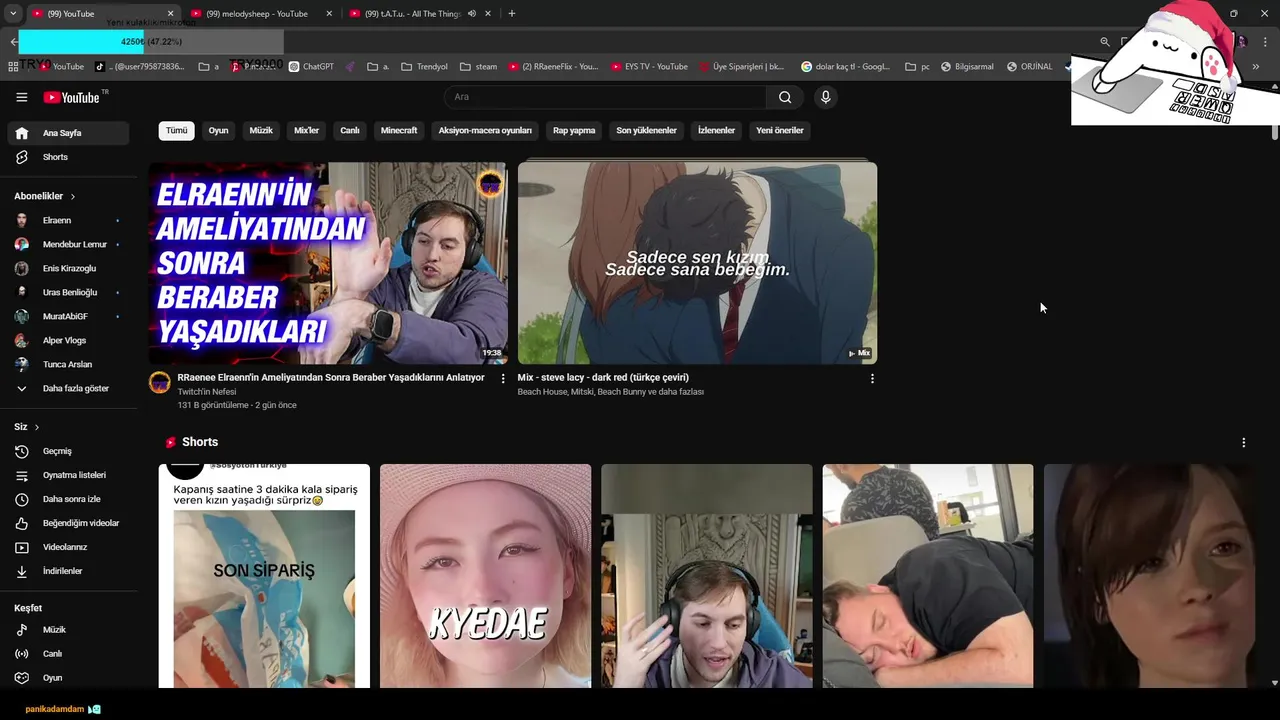The image size is (1280, 720).
Task: Open Daha sonra izle list
Action: (68, 499)
